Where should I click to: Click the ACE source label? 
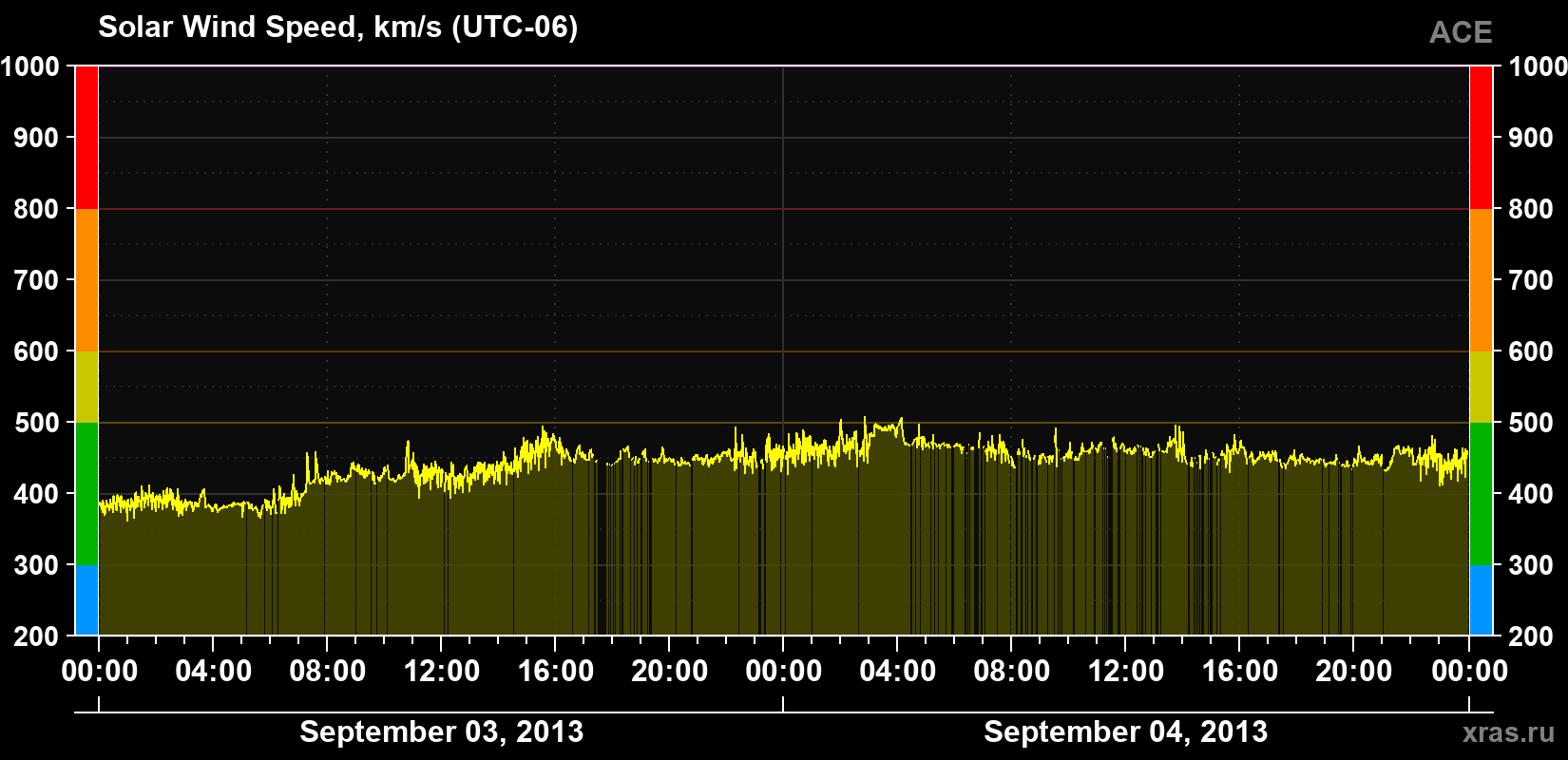[1461, 33]
